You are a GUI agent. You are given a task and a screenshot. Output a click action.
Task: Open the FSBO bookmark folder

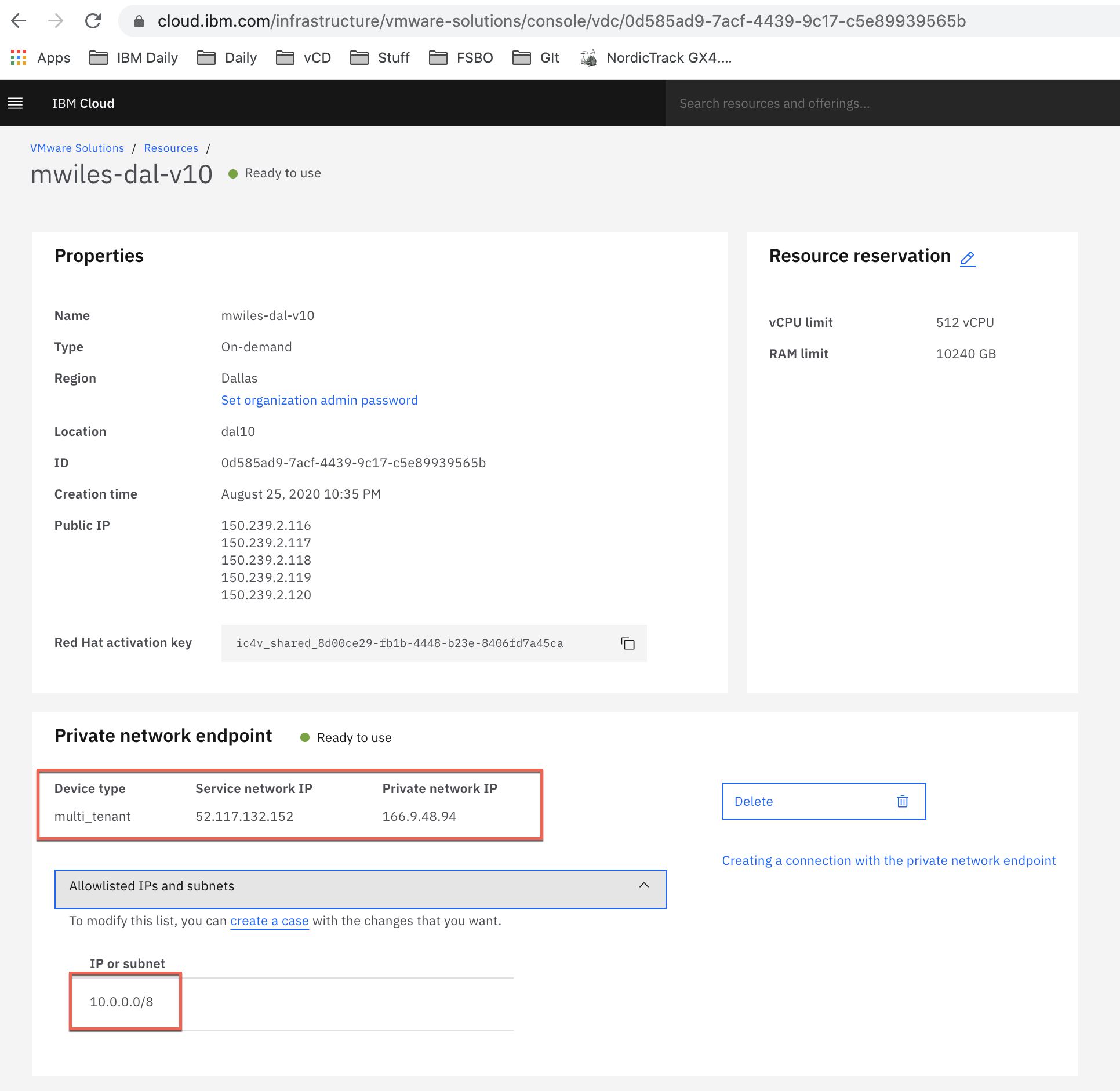click(x=461, y=58)
